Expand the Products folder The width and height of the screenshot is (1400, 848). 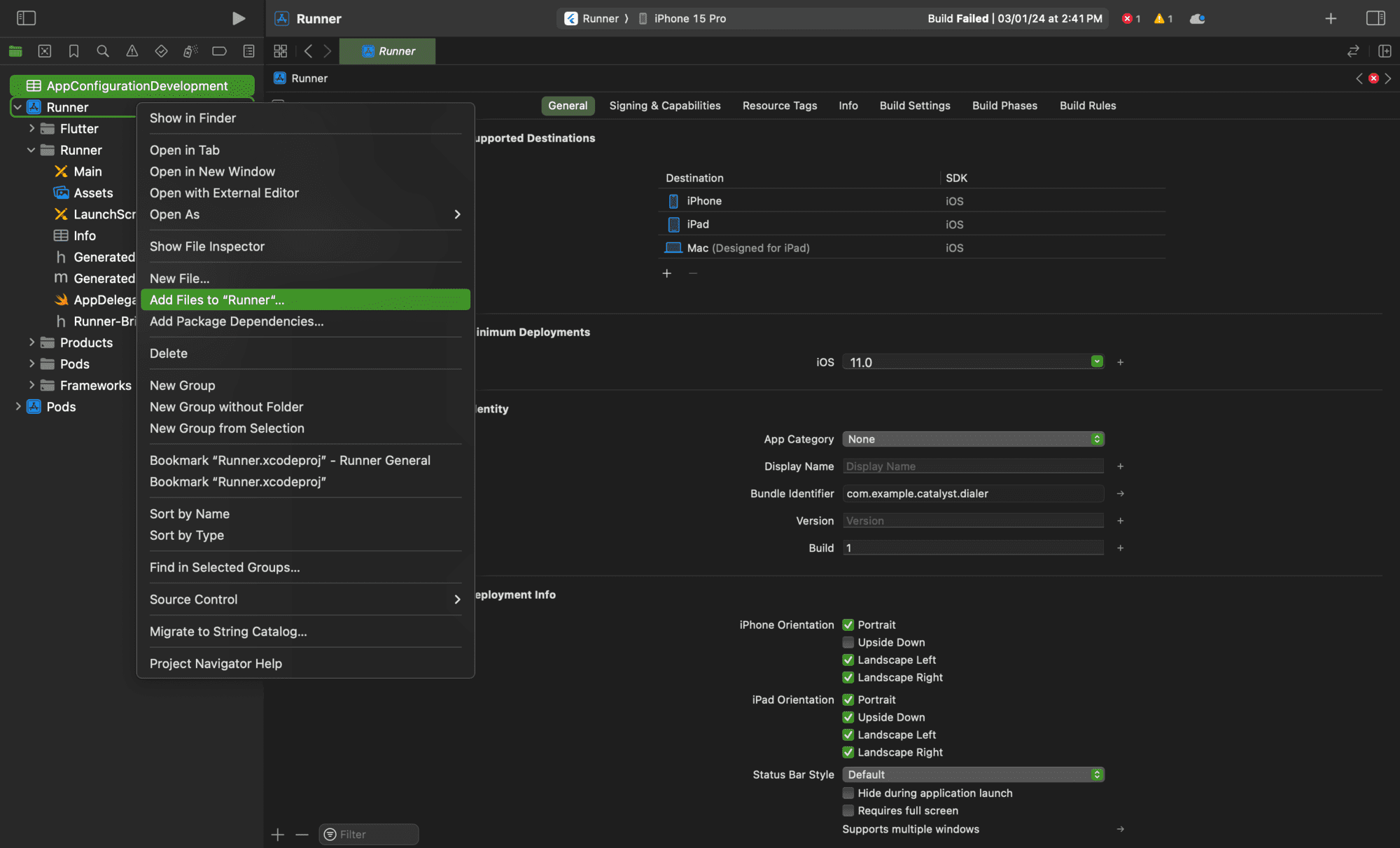tap(31, 342)
